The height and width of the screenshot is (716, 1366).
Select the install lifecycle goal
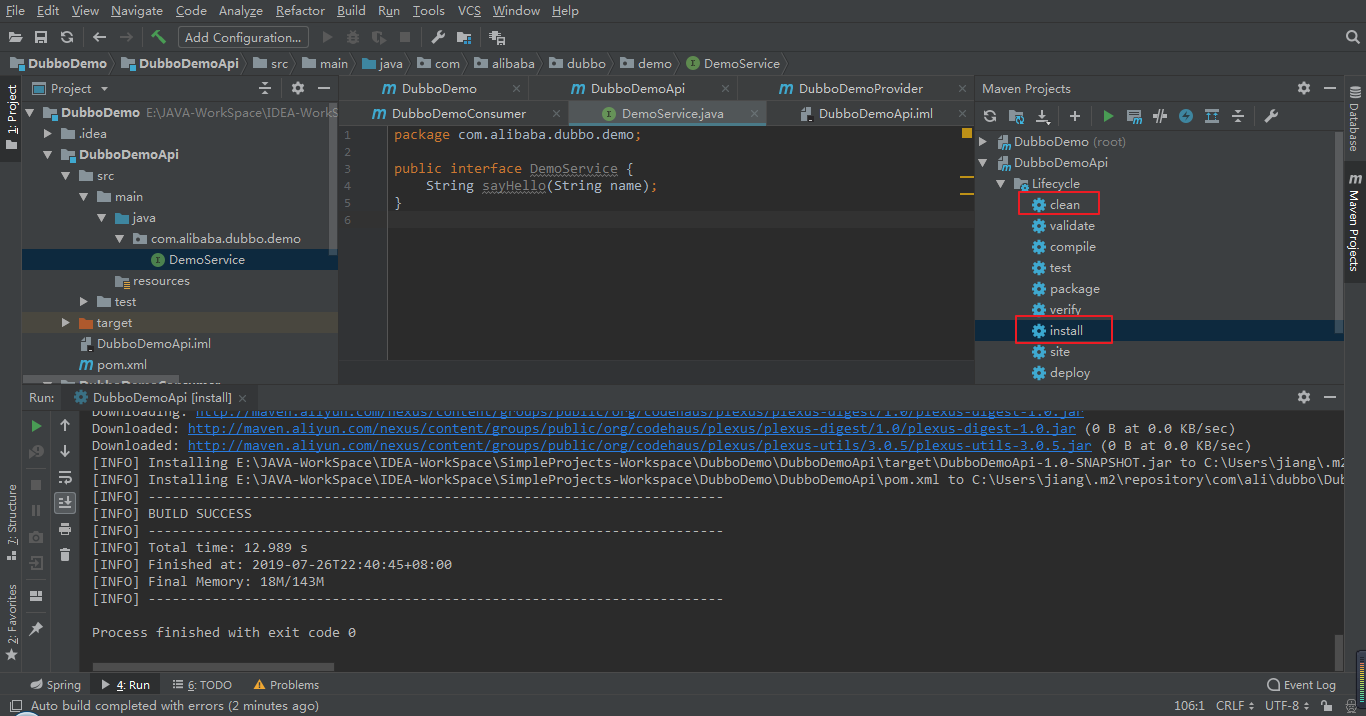[1066, 331]
